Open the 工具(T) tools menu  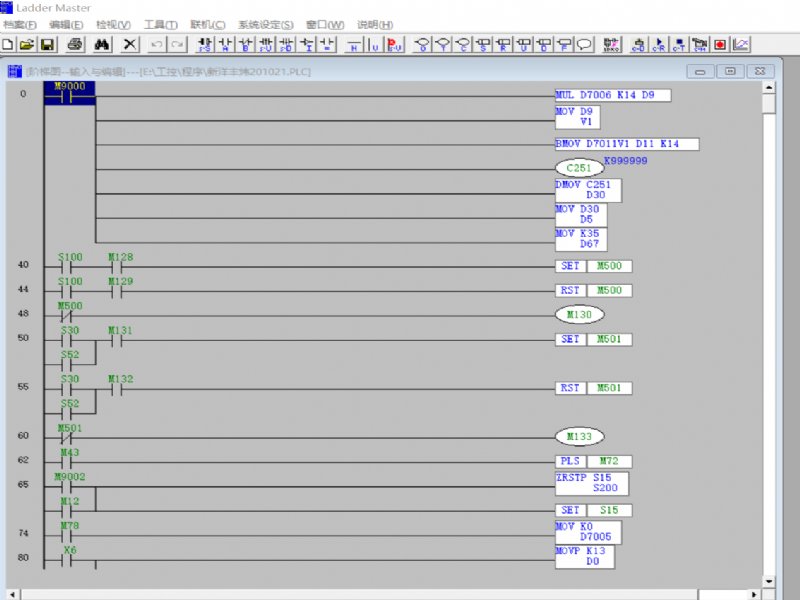pyautogui.click(x=160, y=24)
